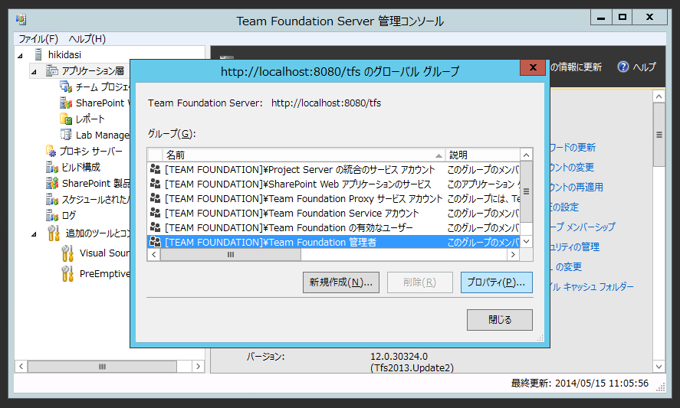Collapse the hikidasi tree node
Screen dimensions: 680x408
[20, 55]
